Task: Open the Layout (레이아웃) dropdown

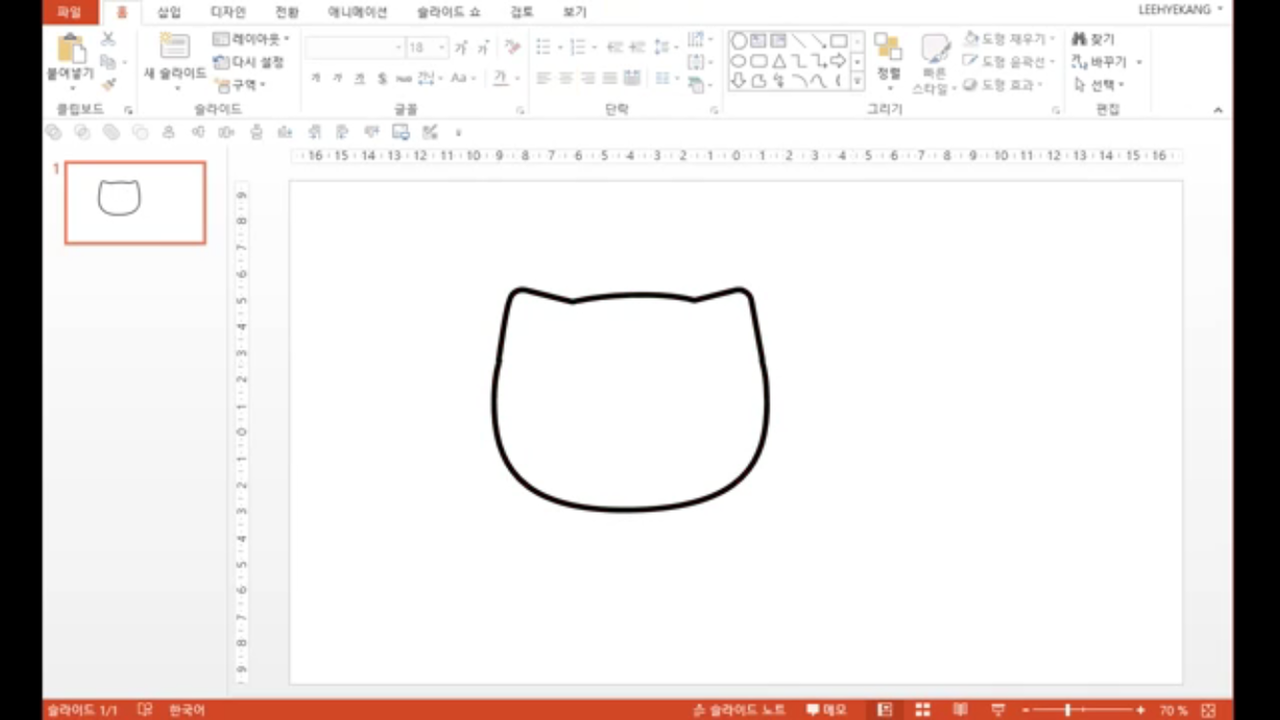Action: (x=252, y=39)
